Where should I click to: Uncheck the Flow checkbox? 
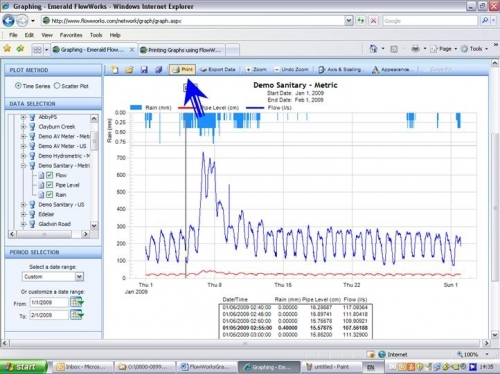click(50, 175)
